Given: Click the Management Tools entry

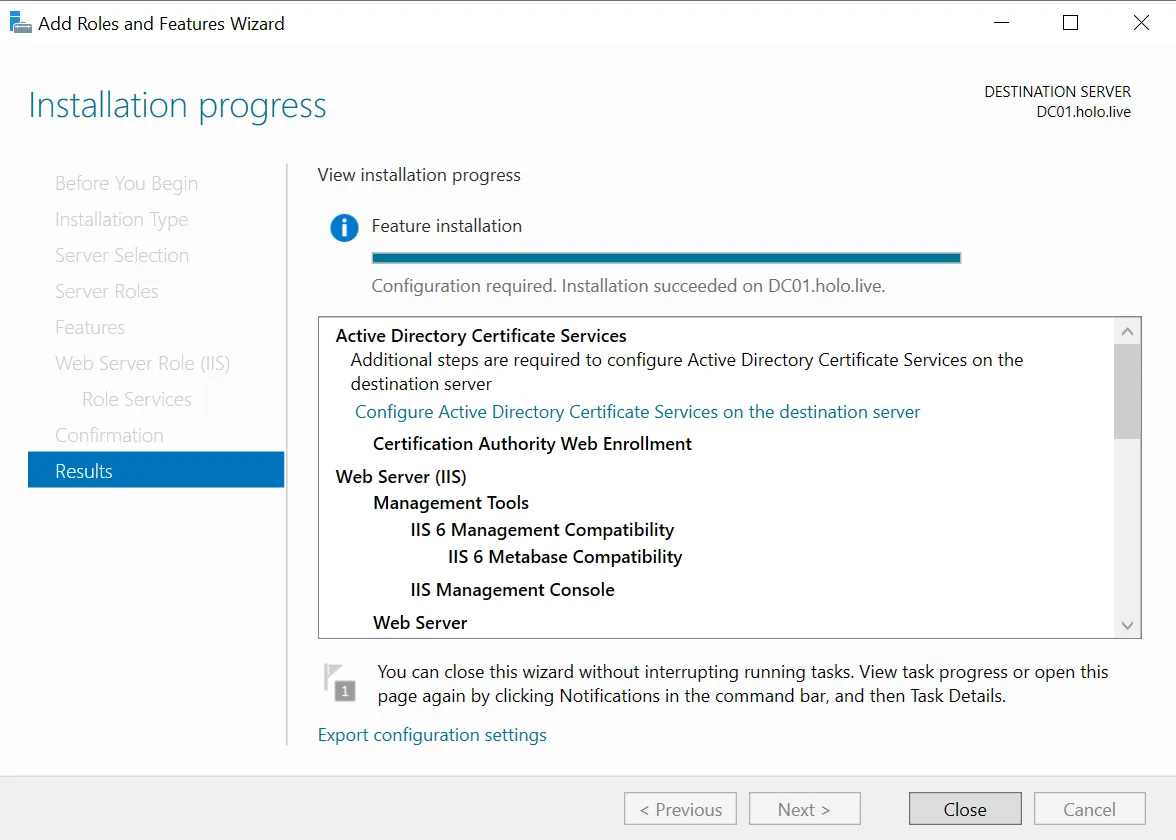Looking at the screenshot, I should coord(451,502).
